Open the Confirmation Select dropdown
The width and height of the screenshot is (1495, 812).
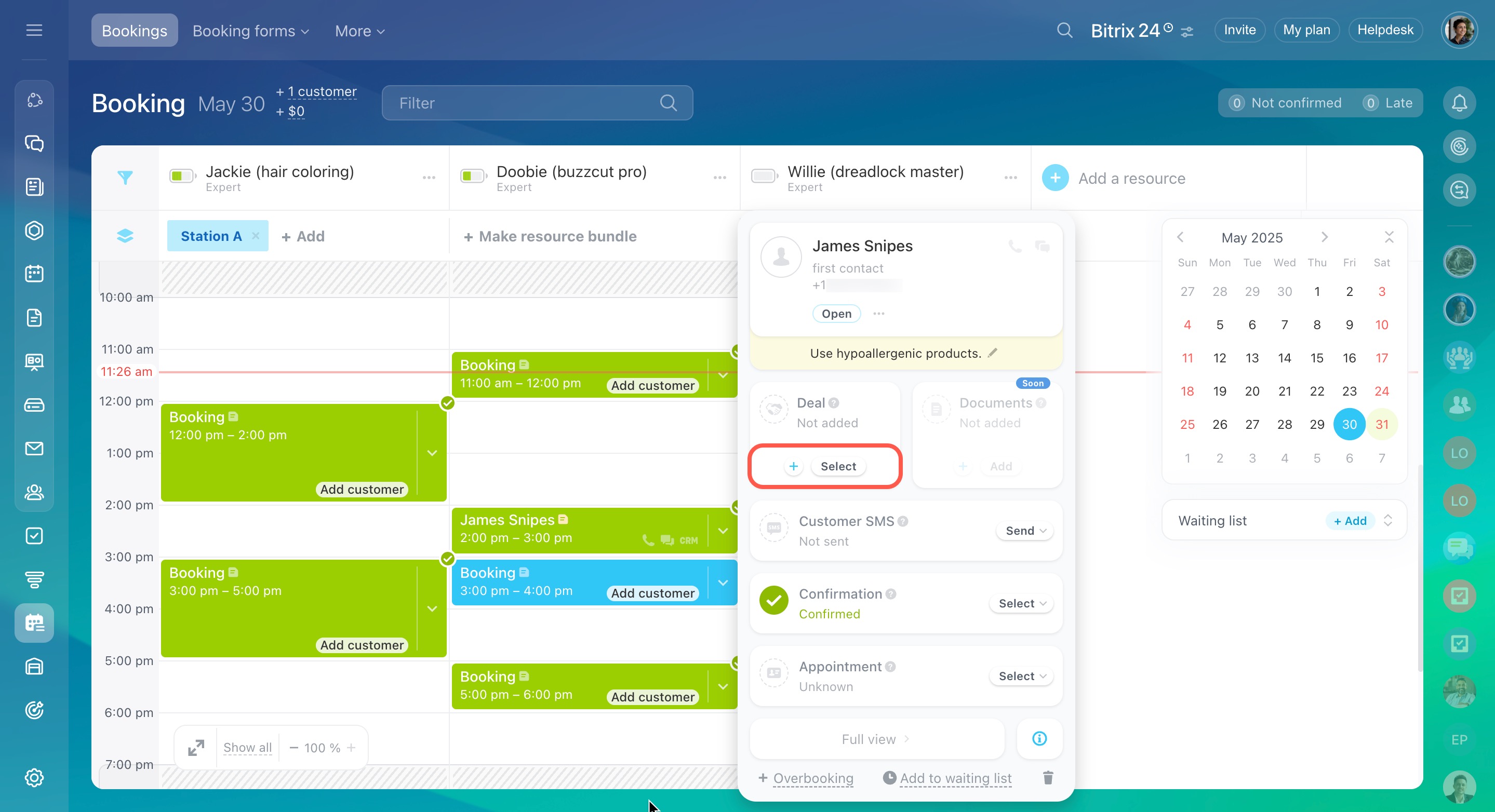1021,603
